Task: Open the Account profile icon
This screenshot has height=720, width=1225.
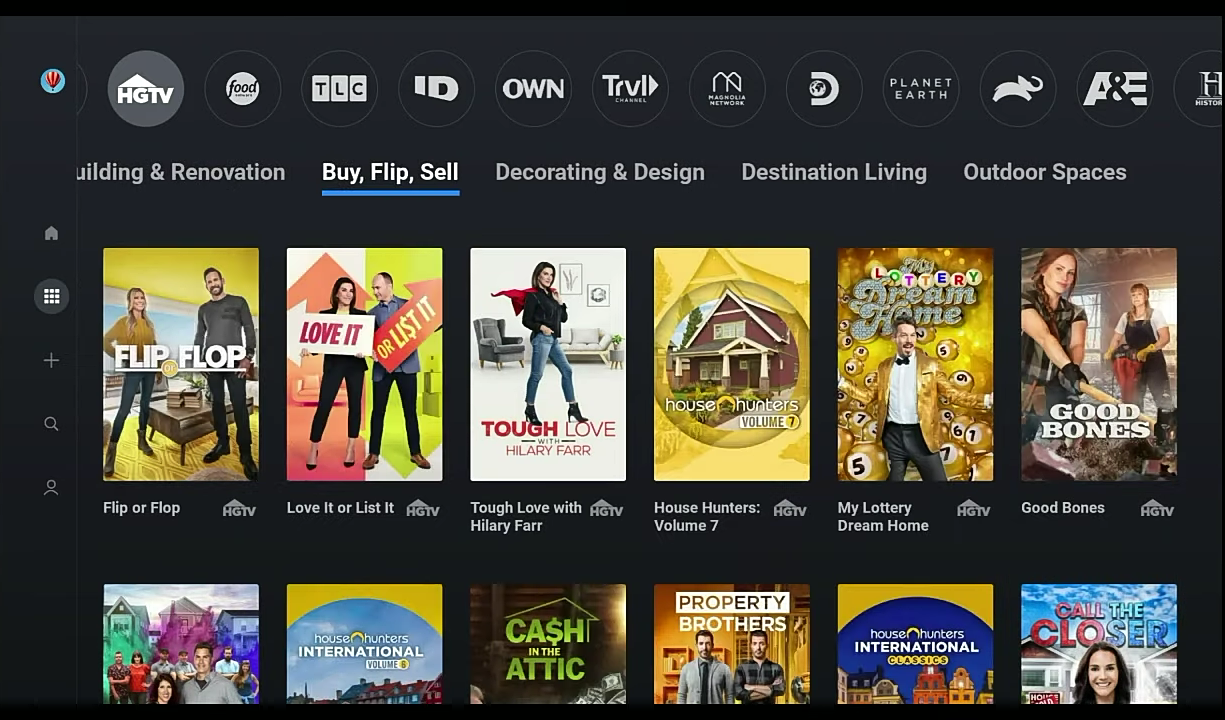Action: (51, 488)
